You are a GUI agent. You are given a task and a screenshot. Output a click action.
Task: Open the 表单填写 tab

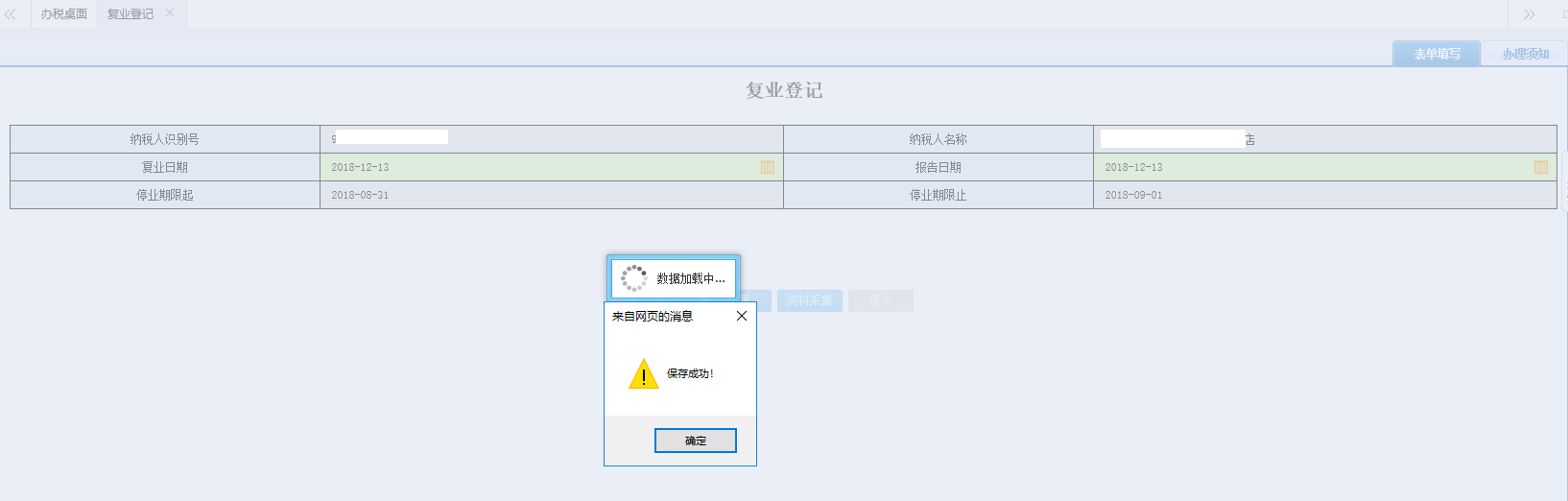[1436, 54]
